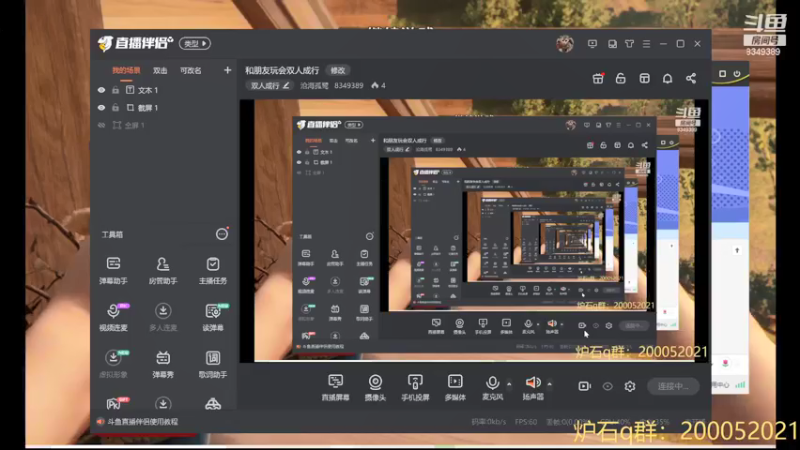Screen dimensions: 800x450
Task: Open the hamburger menu in the title bar
Action: [646, 44]
